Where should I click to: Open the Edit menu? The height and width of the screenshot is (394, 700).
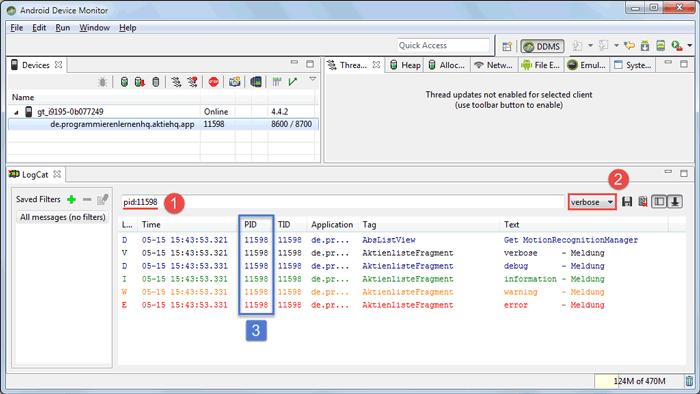[39, 28]
